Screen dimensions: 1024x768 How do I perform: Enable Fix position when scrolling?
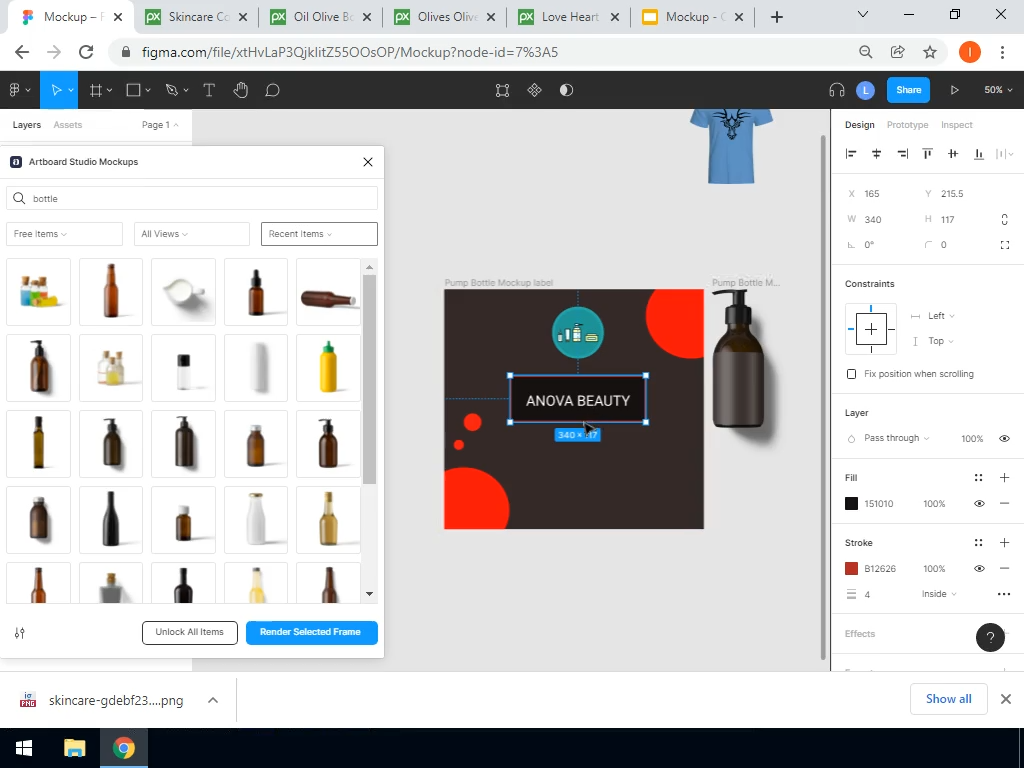[x=852, y=374]
